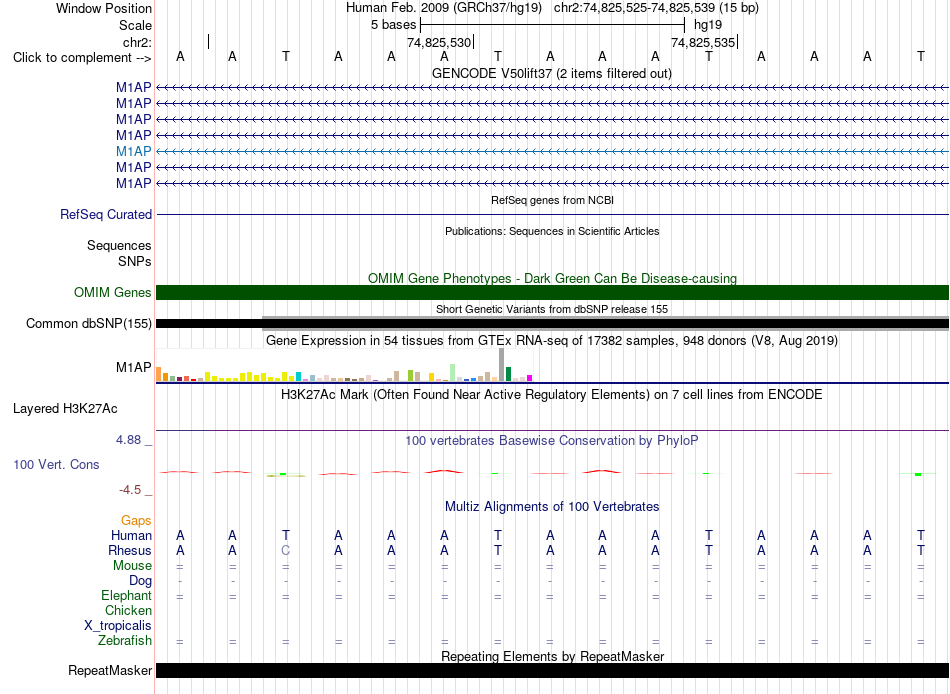Click the Sequences label under Publications
The height and width of the screenshot is (694, 950).
click(119, 245)
